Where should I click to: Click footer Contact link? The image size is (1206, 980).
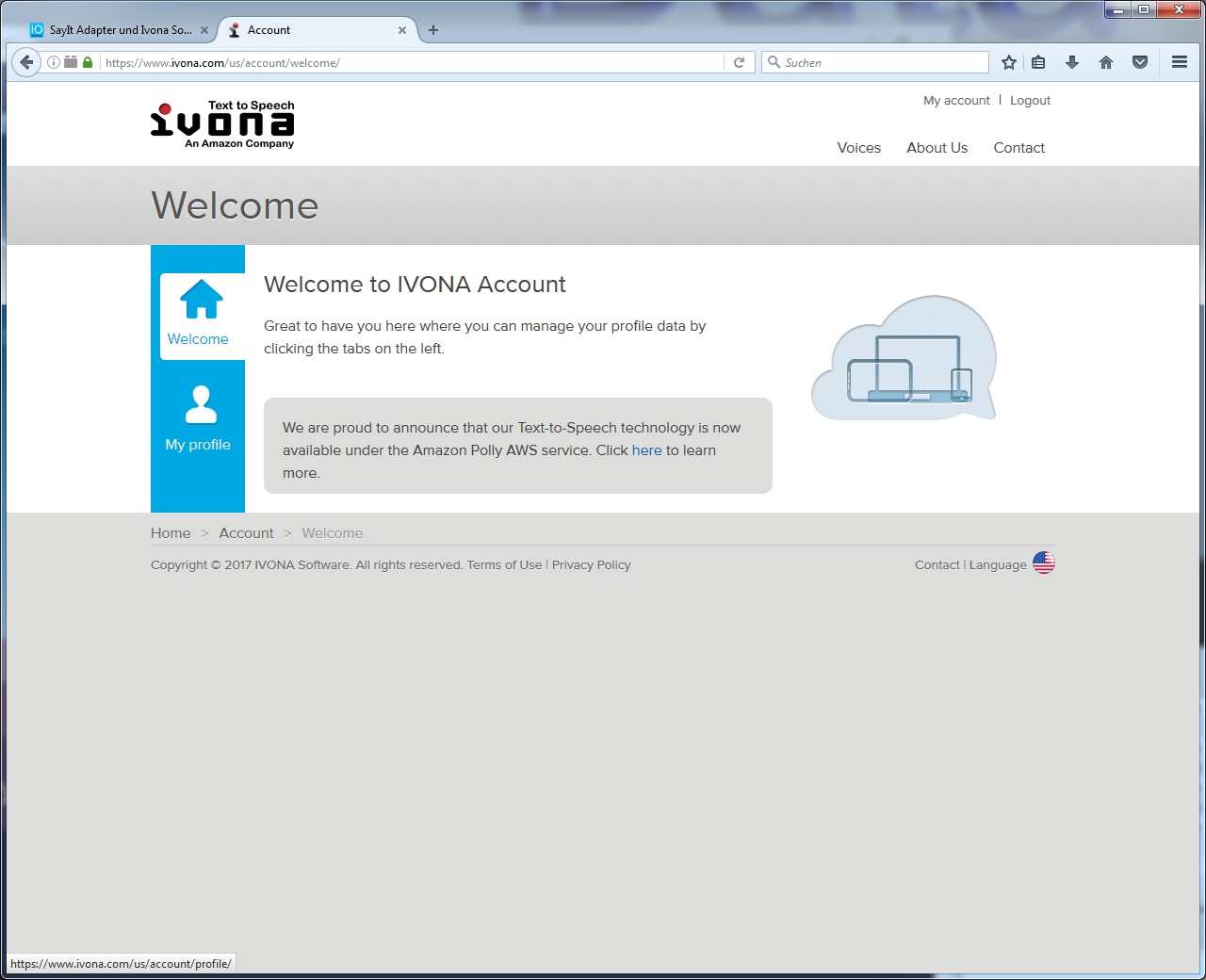[x=937, y=565]
